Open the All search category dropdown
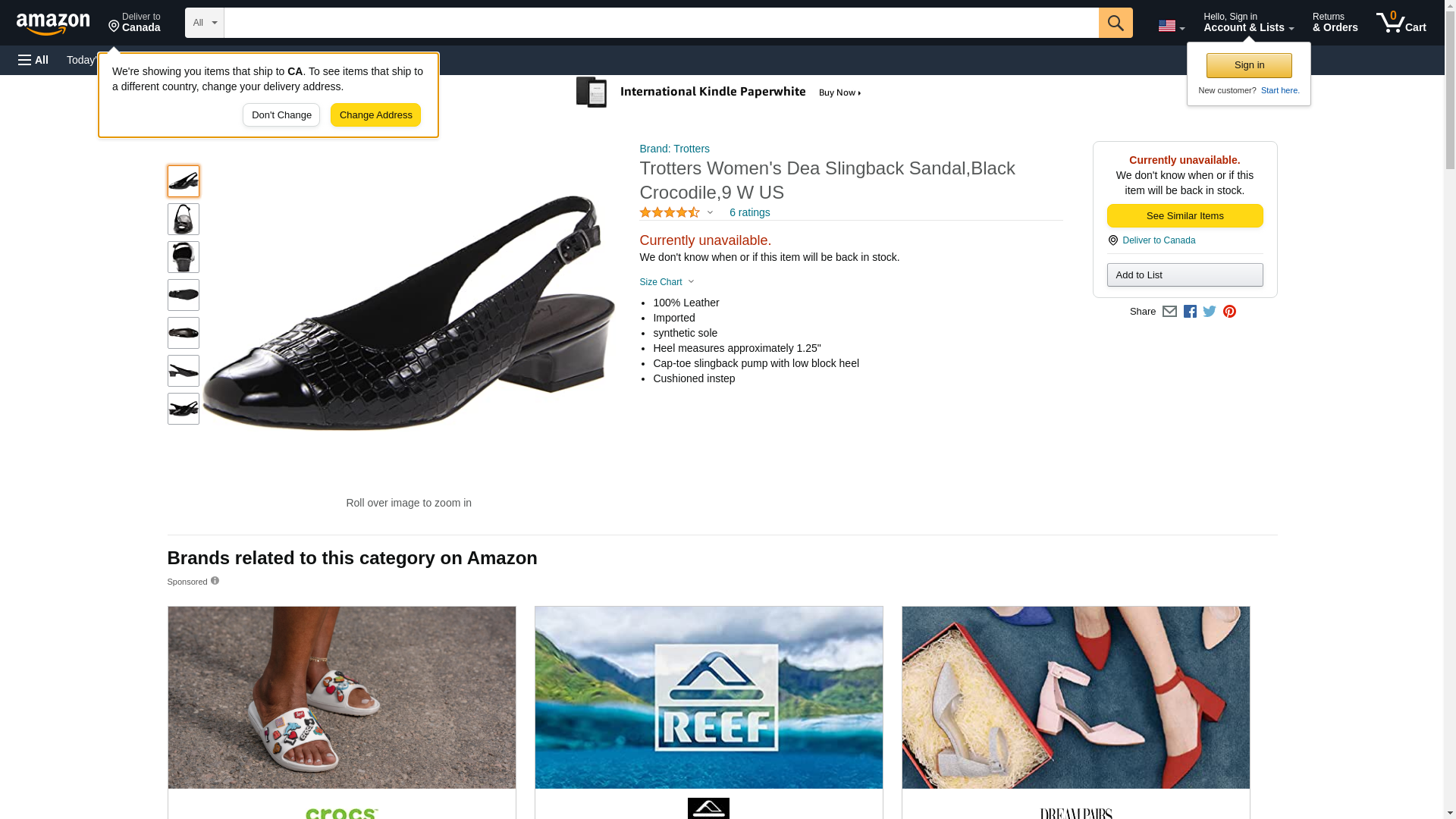1456x819 pixels. coord(204,23)
